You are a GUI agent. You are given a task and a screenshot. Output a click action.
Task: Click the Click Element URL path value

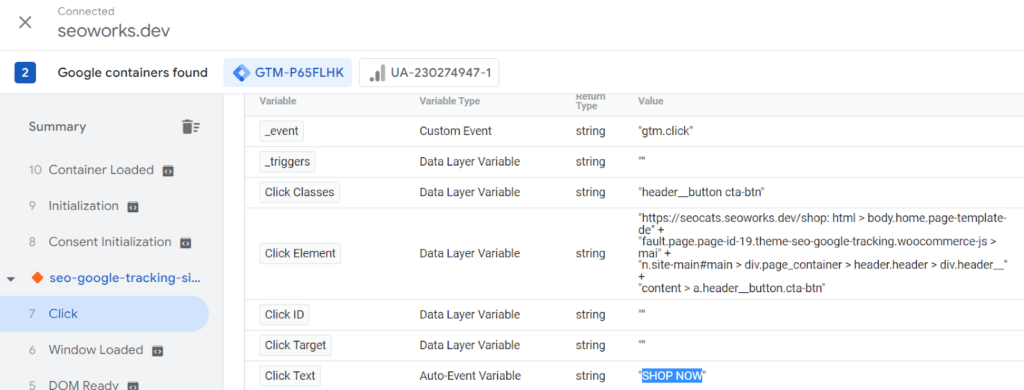[x=823, y=253]
